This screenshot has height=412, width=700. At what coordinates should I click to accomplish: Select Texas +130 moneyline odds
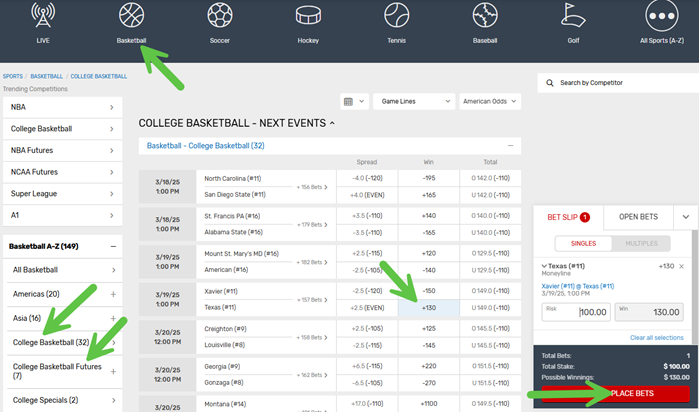tap(429, 308)
